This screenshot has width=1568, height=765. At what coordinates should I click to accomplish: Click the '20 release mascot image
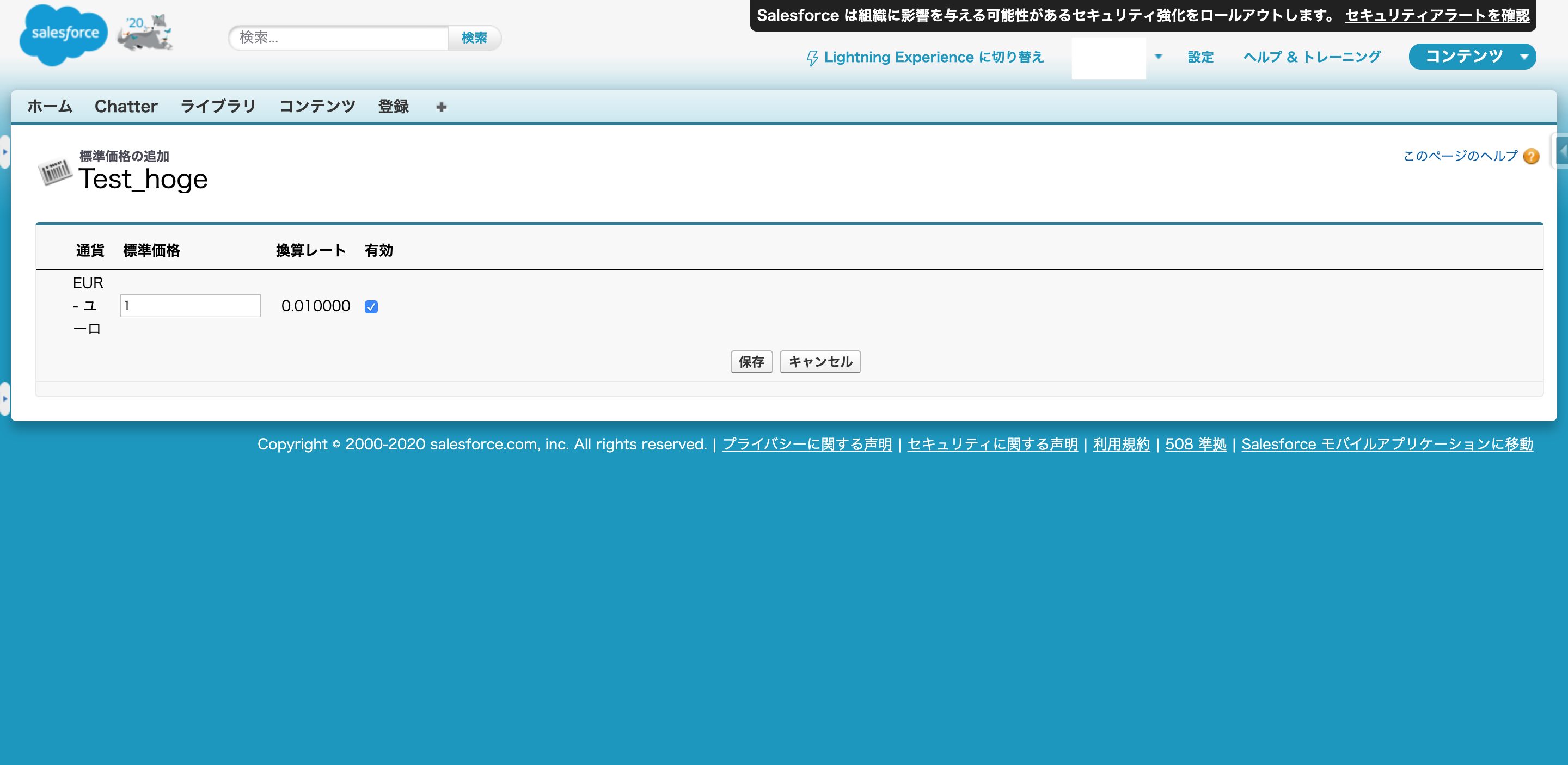[x=145, y=33]
